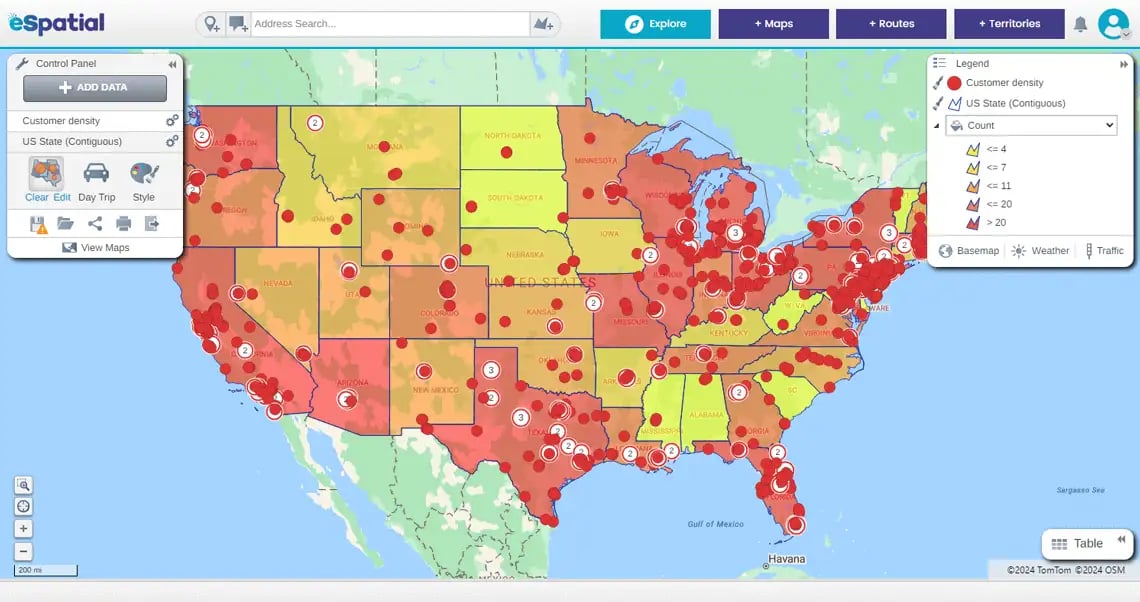Open the + Territories tab
Screen dimensions: 1140x602
1009,24
